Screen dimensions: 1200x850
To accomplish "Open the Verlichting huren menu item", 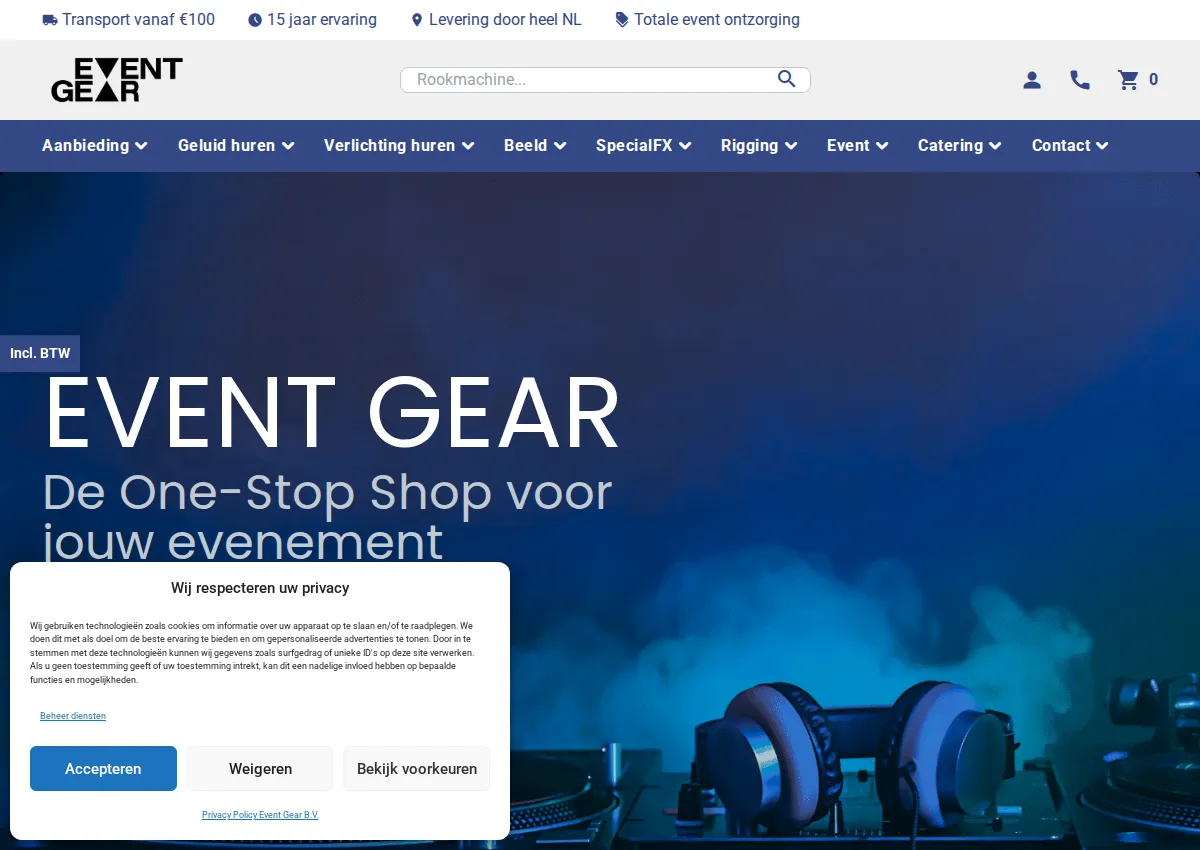I will (389, 146).
